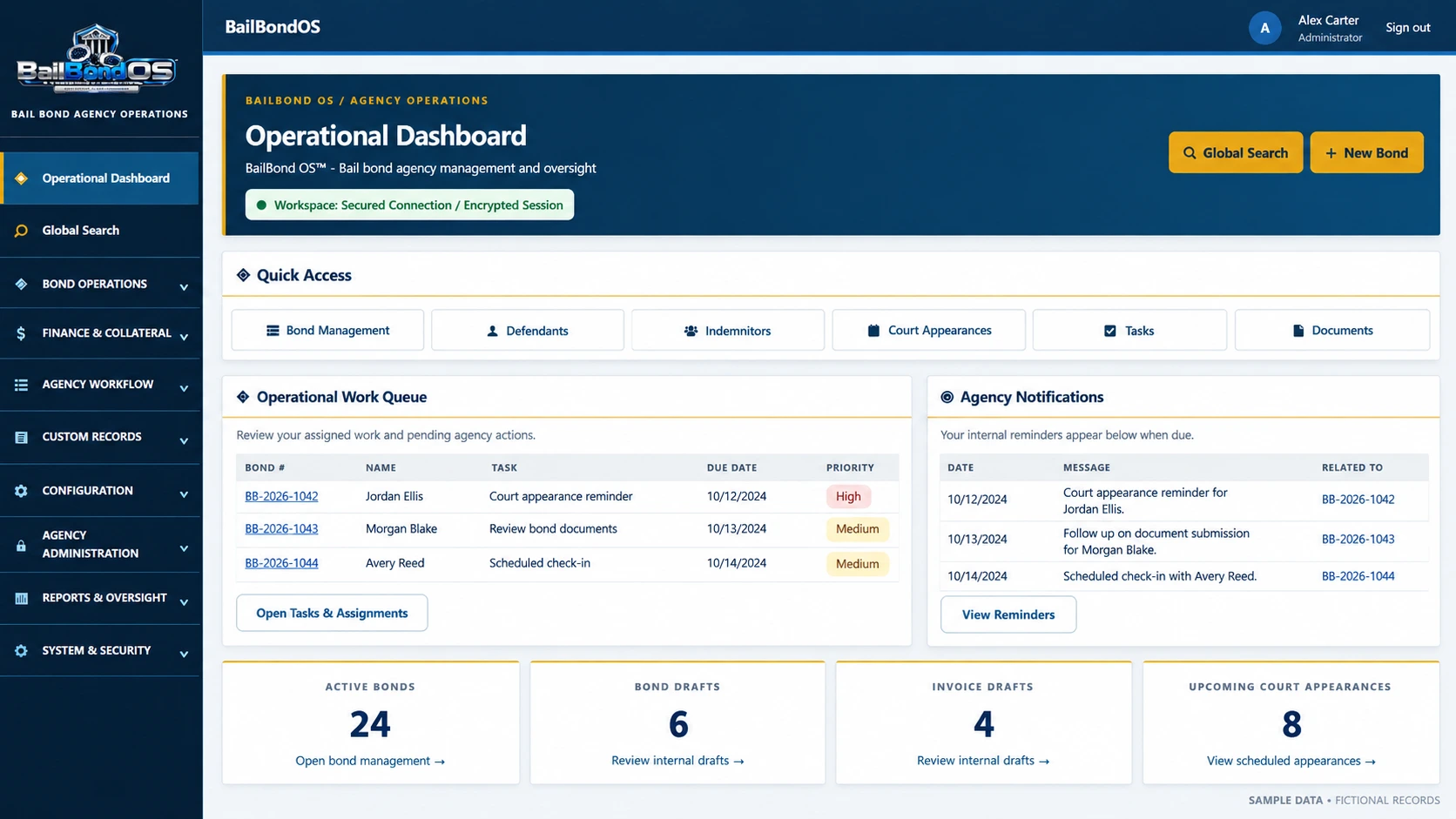
Task: Expand Agency Workflow chevron
Action: (184, 388)
